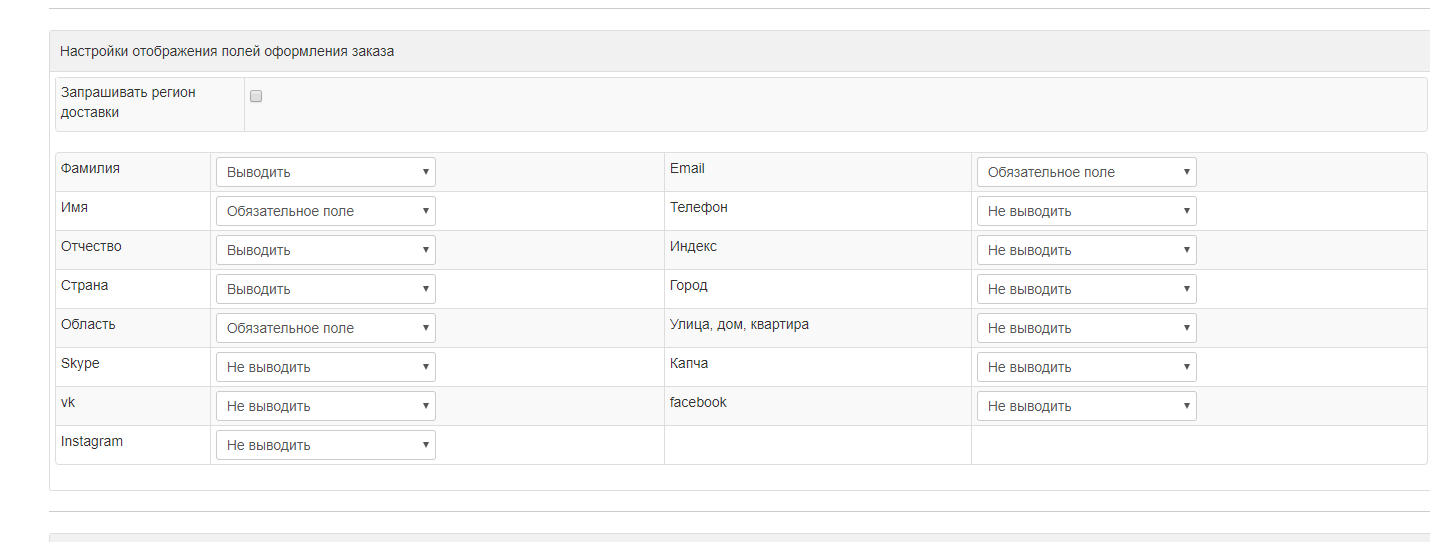1430x542 pixels.
Task: Open the Имя field dropdown
Action: [x=326, y=211]
